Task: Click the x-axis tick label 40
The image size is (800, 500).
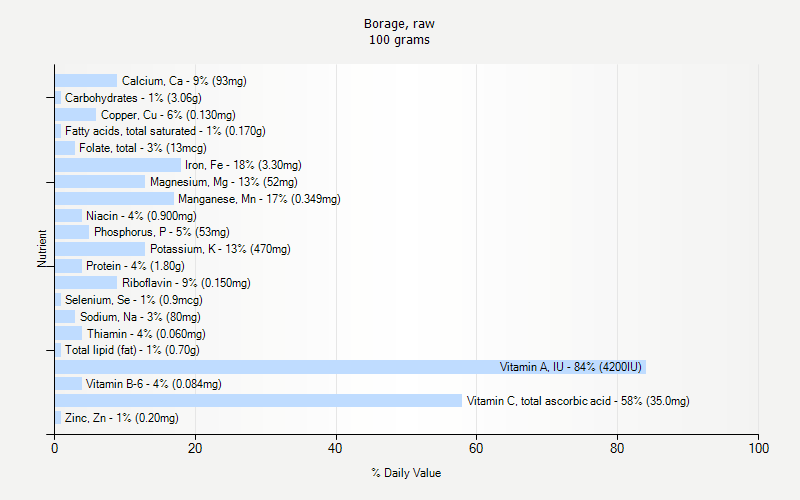Action: point(335,448)
